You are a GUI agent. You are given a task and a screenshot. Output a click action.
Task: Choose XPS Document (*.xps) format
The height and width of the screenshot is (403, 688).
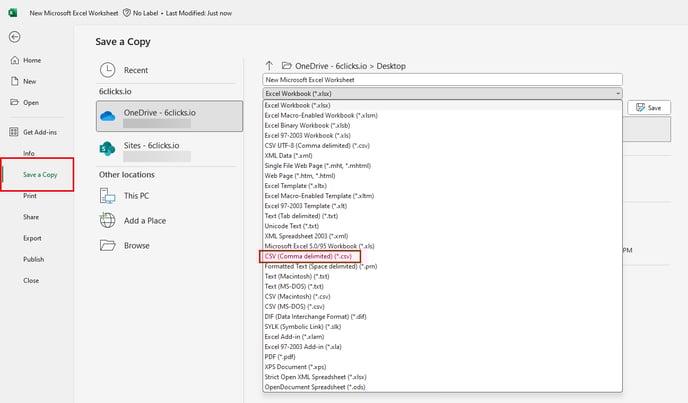(442, 367)
